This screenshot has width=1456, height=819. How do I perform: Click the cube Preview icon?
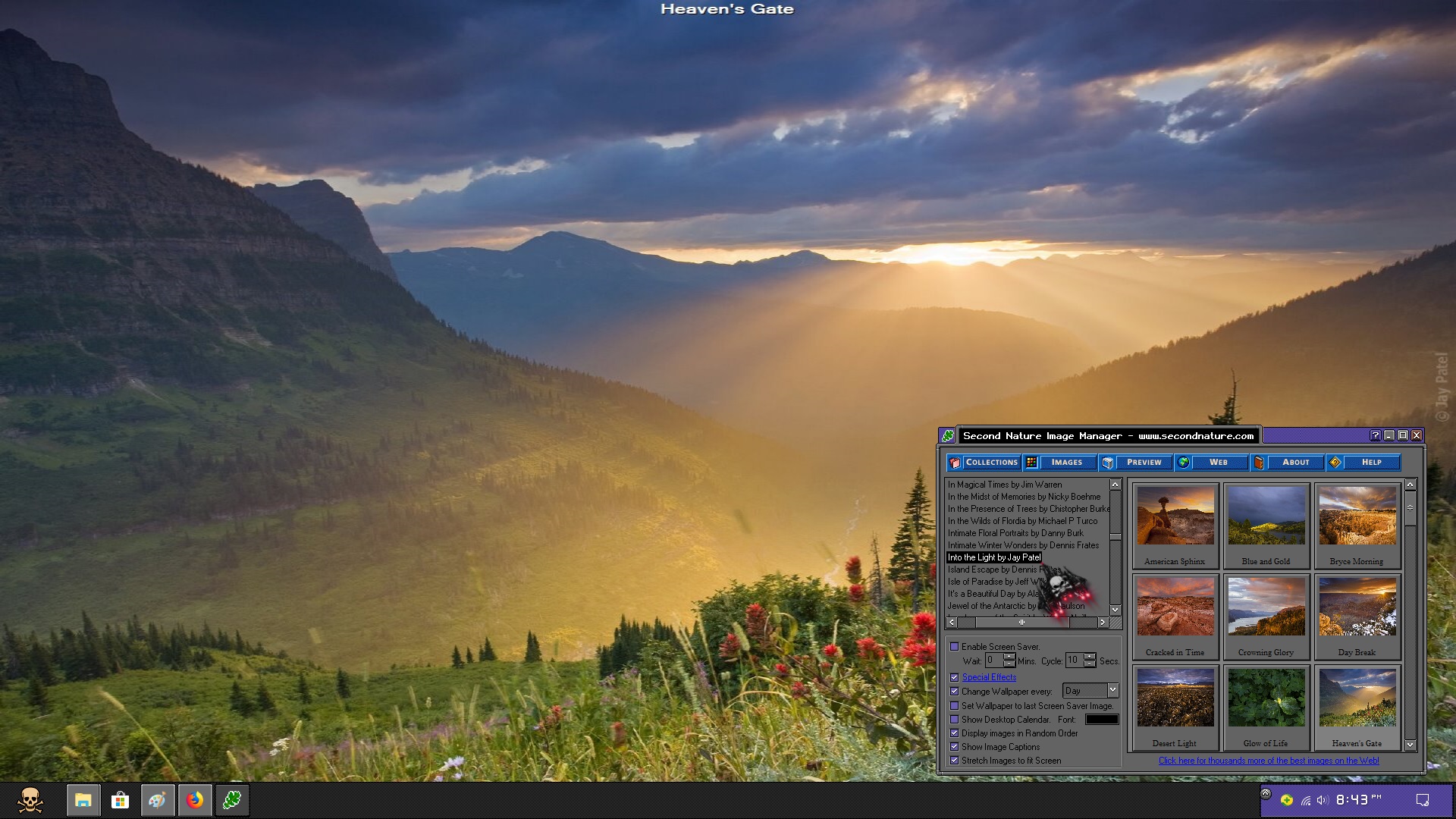click(x=1108, y=463)
